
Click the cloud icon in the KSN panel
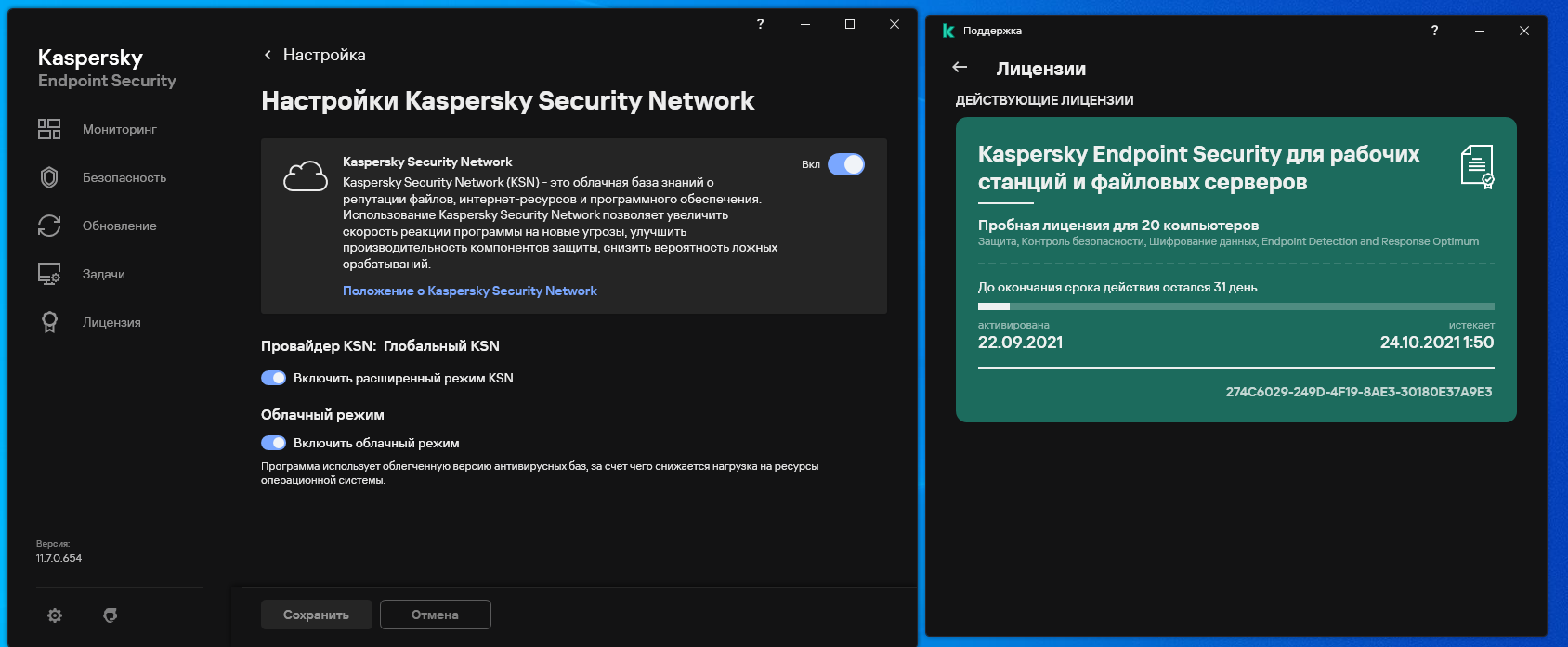click(306, 175)
